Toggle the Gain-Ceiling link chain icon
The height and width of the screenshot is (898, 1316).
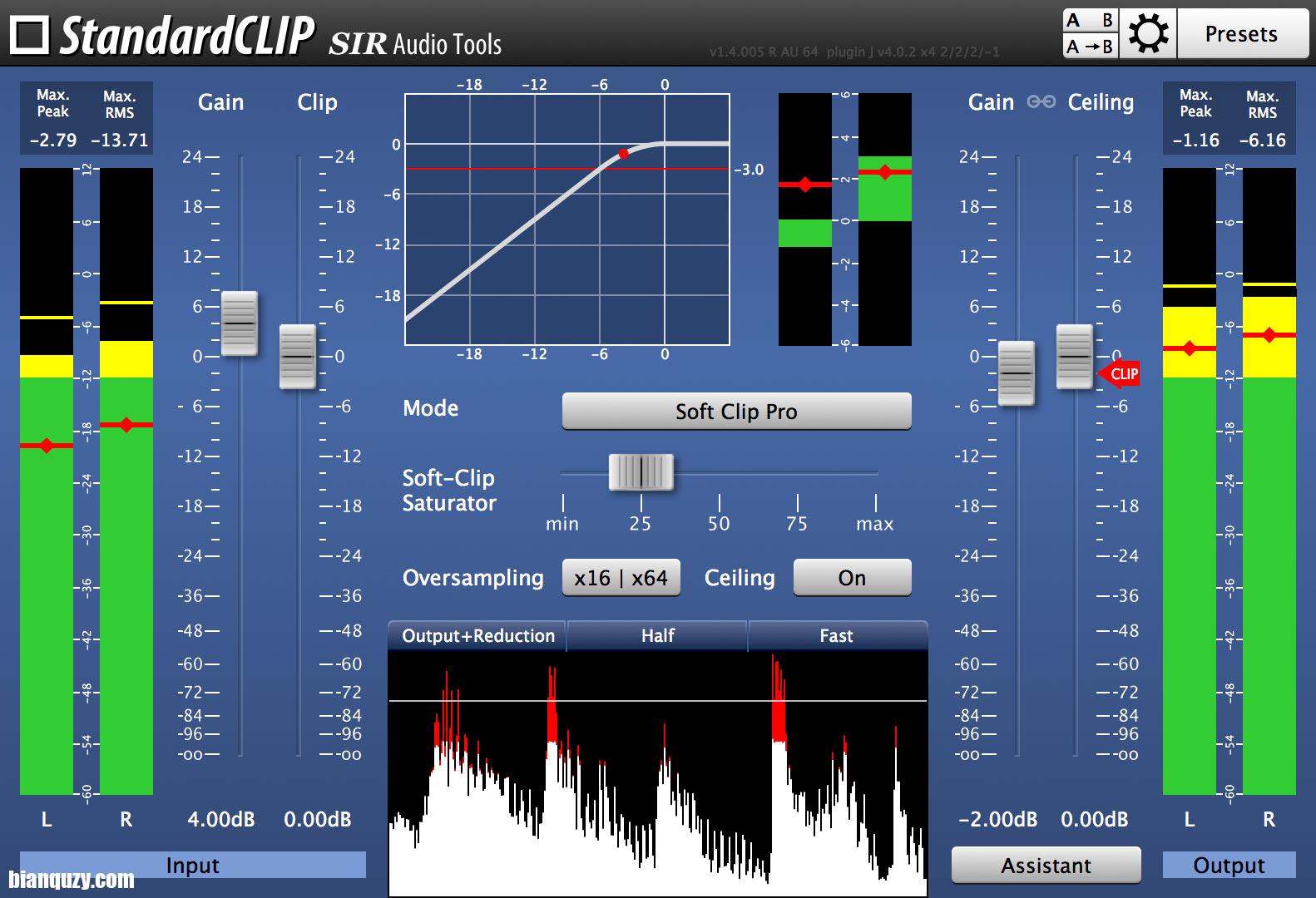tap(1041, 102)
